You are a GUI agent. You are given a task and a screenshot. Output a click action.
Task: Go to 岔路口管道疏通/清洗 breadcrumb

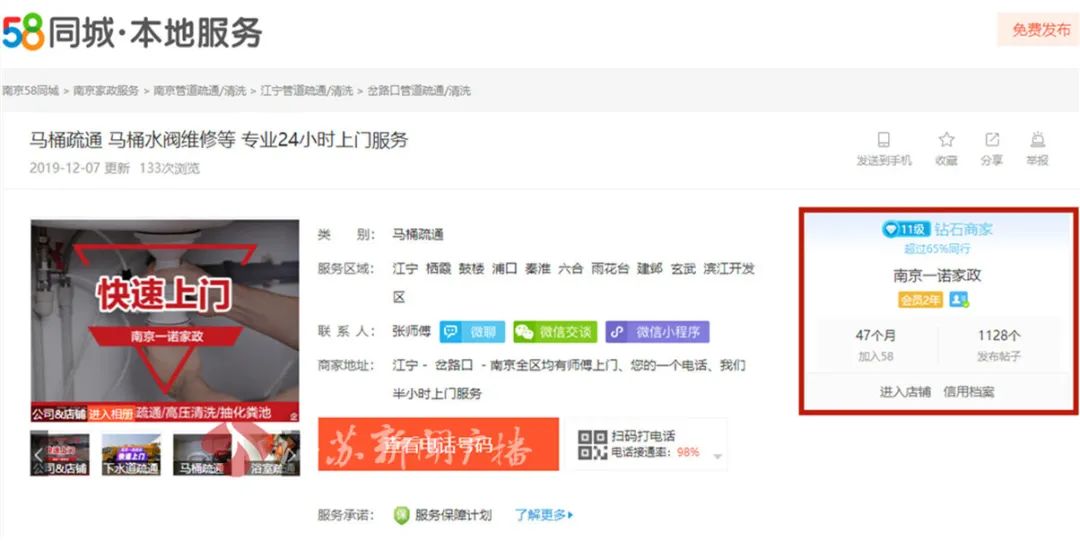pyautogui.click(x=419, y=90)
